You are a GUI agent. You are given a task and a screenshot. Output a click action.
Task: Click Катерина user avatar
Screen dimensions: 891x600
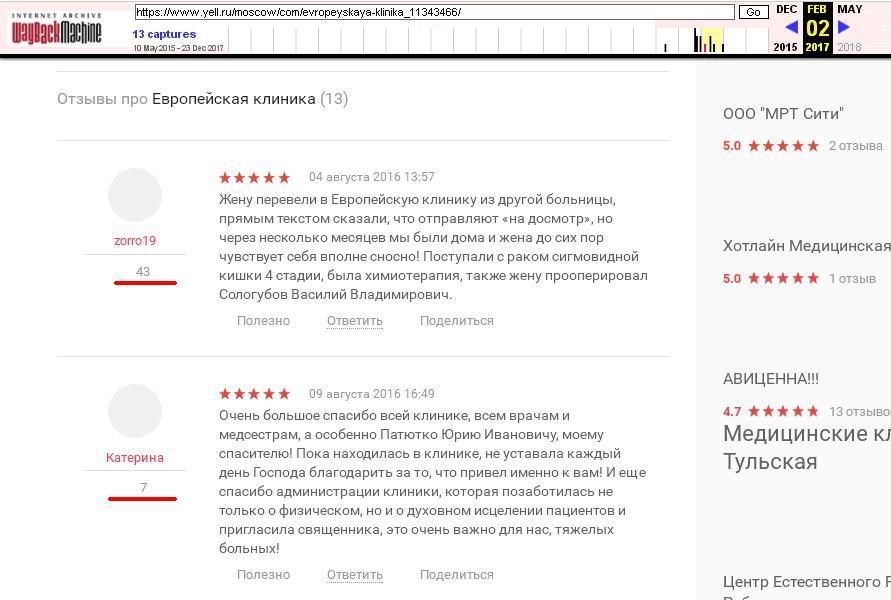(135, 411)
